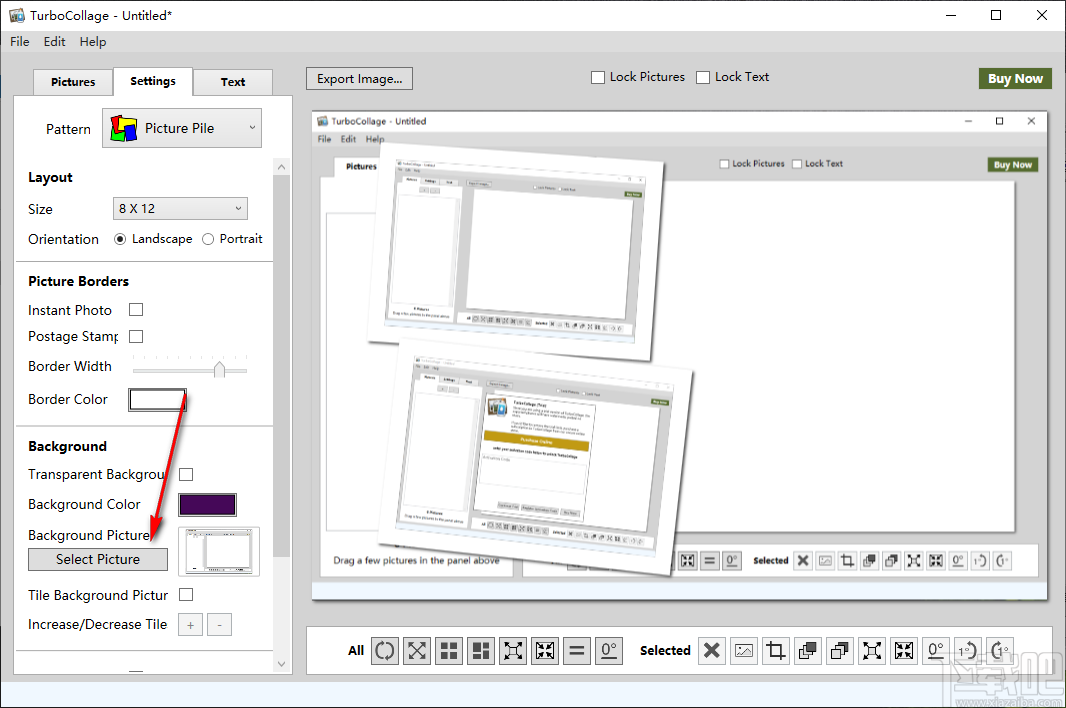This screenshot has height=708, width=1066.
Task: Click the Select Picture button
Action: point(98,559)
